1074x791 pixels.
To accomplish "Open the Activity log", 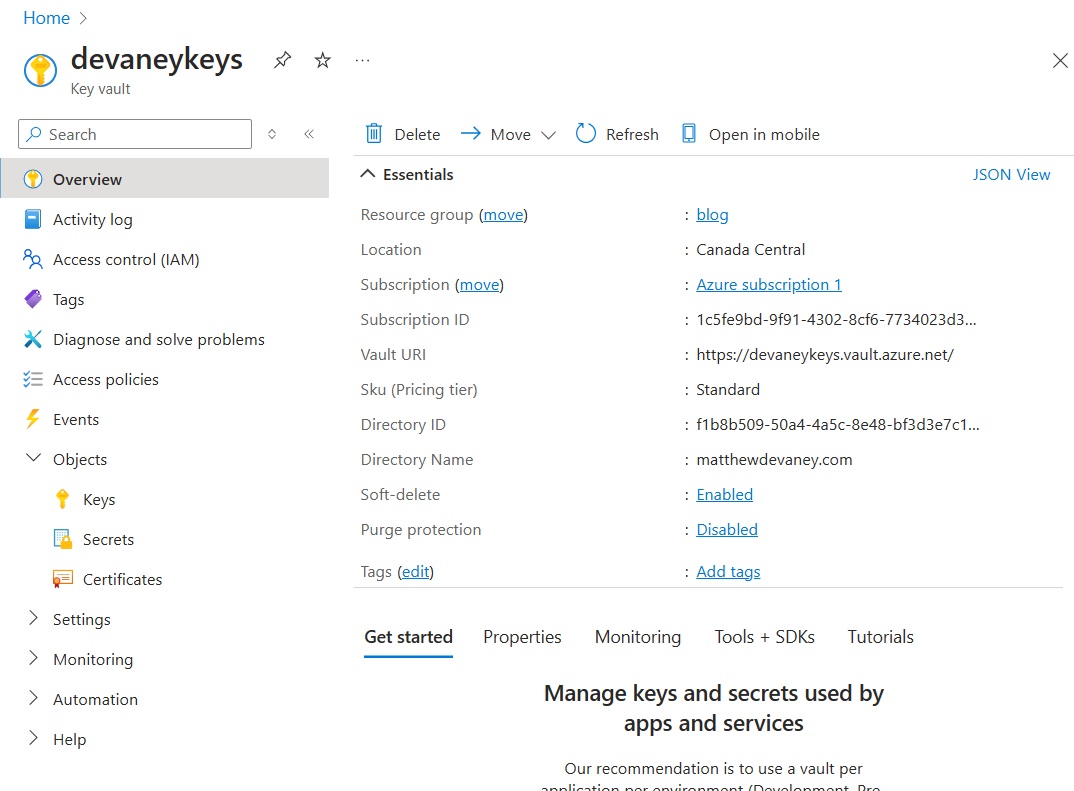I will [92, 219].
